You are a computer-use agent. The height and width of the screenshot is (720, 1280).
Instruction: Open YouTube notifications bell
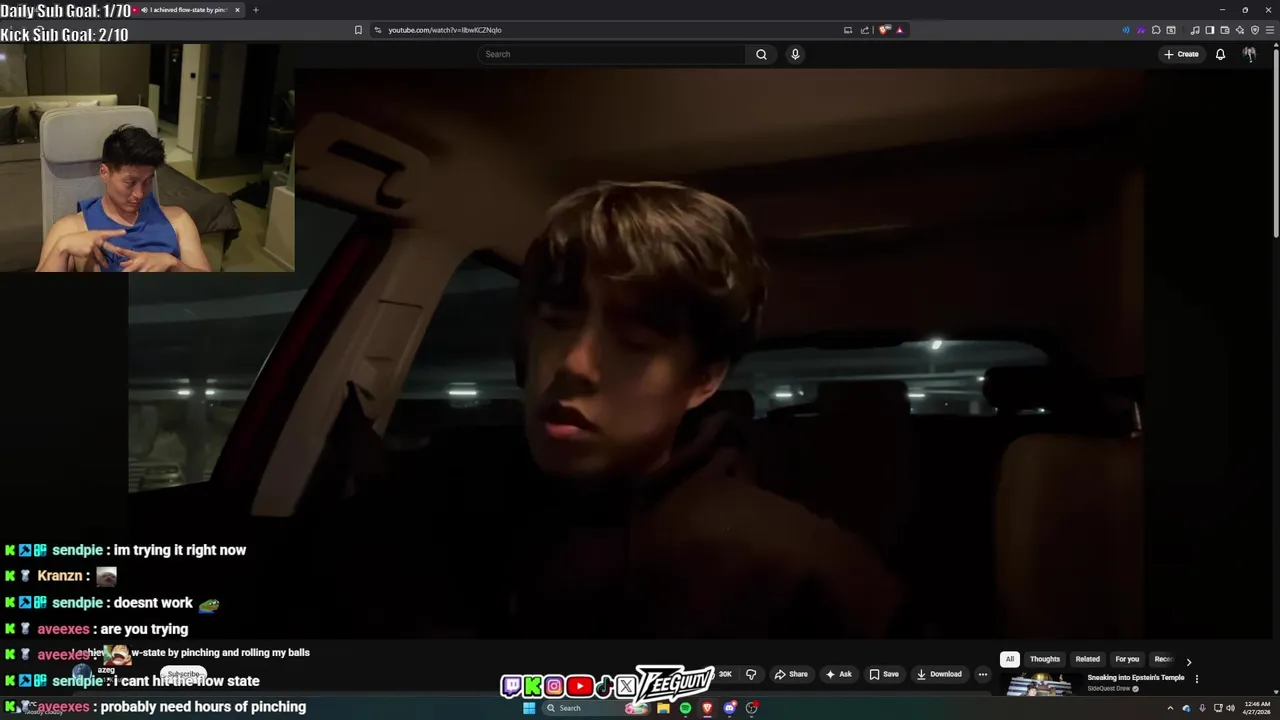(1220, 54)
